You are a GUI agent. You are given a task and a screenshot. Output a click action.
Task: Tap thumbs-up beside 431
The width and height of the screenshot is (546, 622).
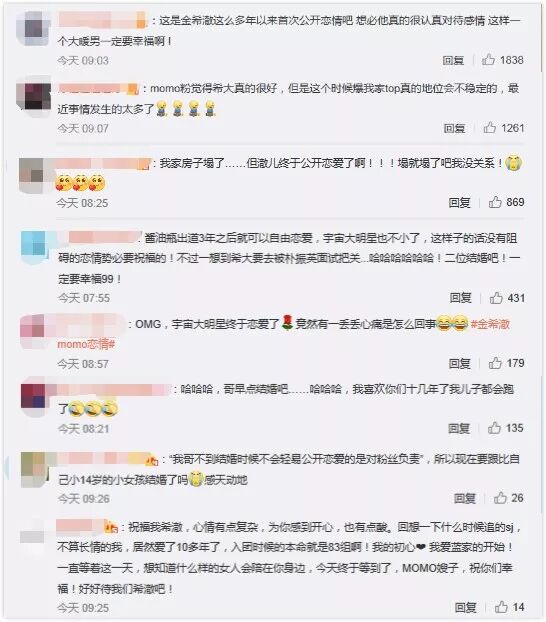click(496, 298)
